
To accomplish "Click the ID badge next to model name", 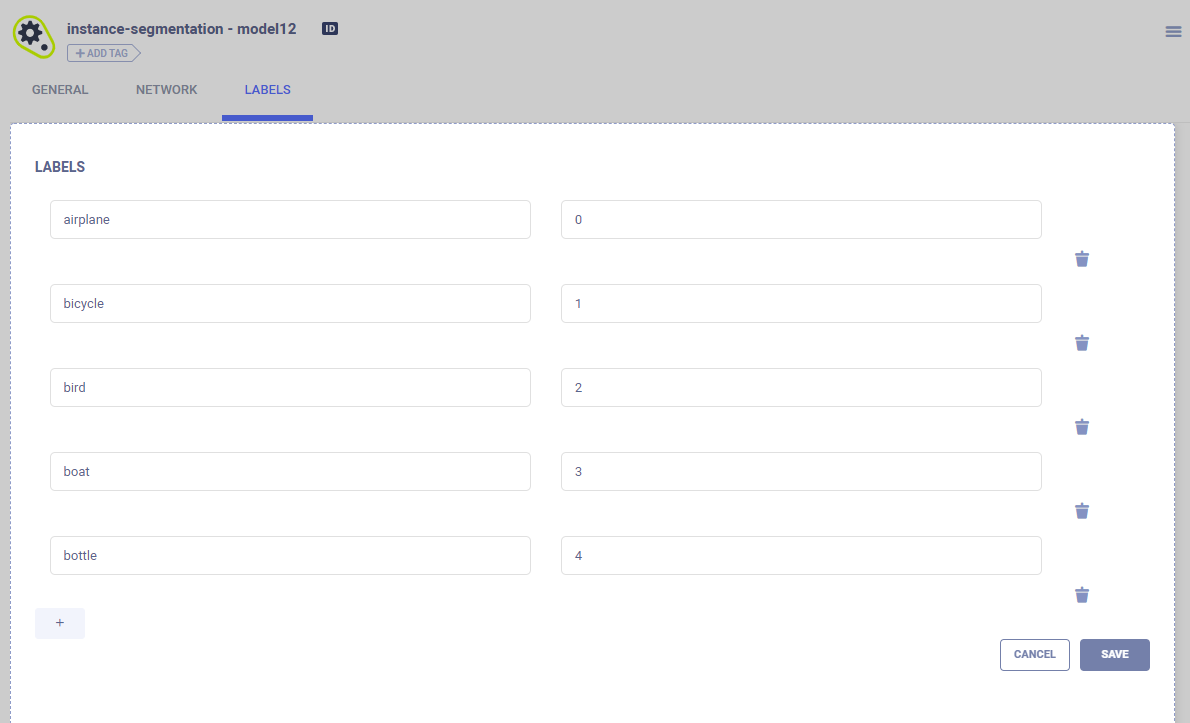I will 330,29.
